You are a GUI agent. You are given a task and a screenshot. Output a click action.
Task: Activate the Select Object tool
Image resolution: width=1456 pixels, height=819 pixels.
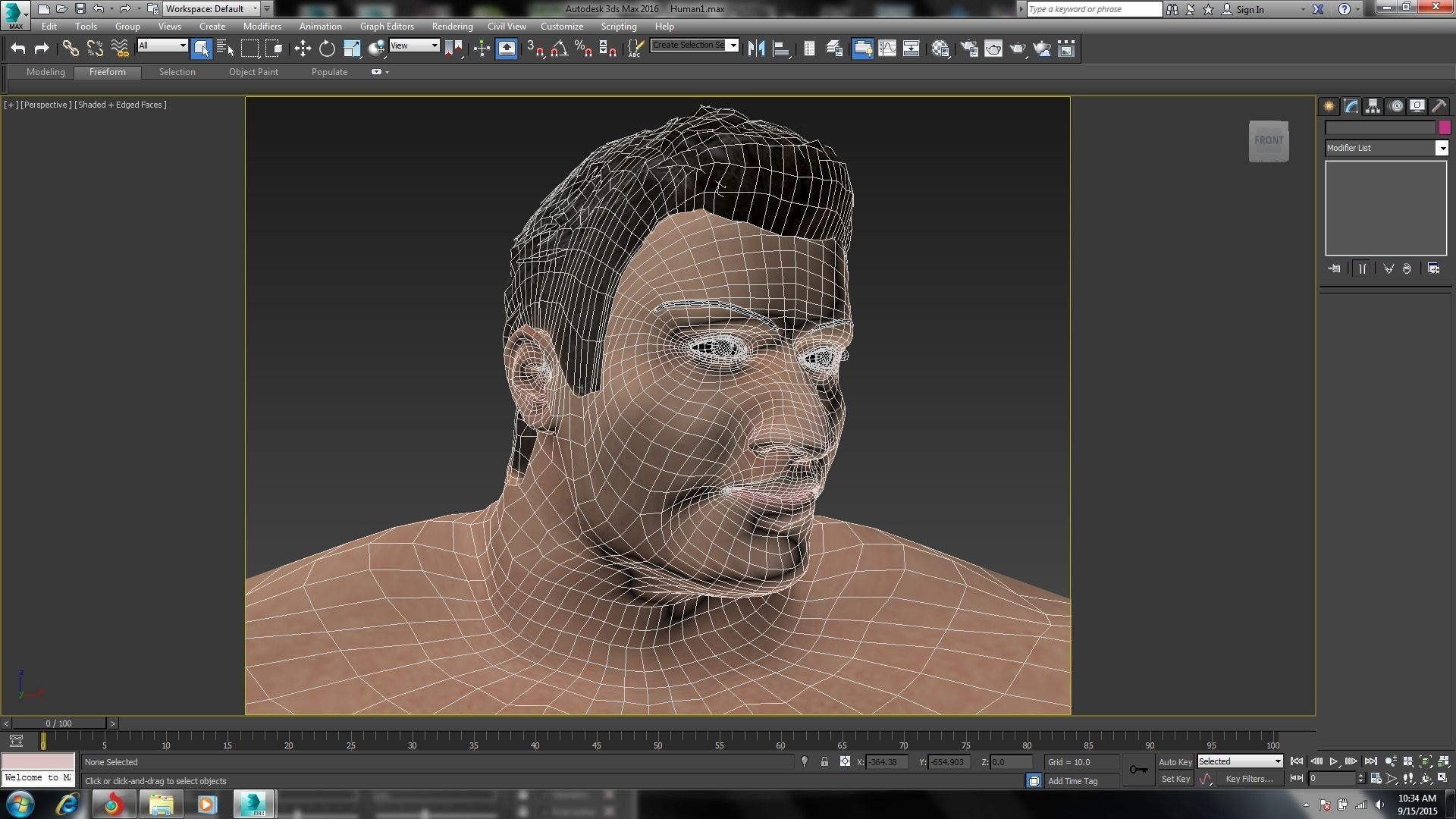pyautogui.click(x=201, y=49)
